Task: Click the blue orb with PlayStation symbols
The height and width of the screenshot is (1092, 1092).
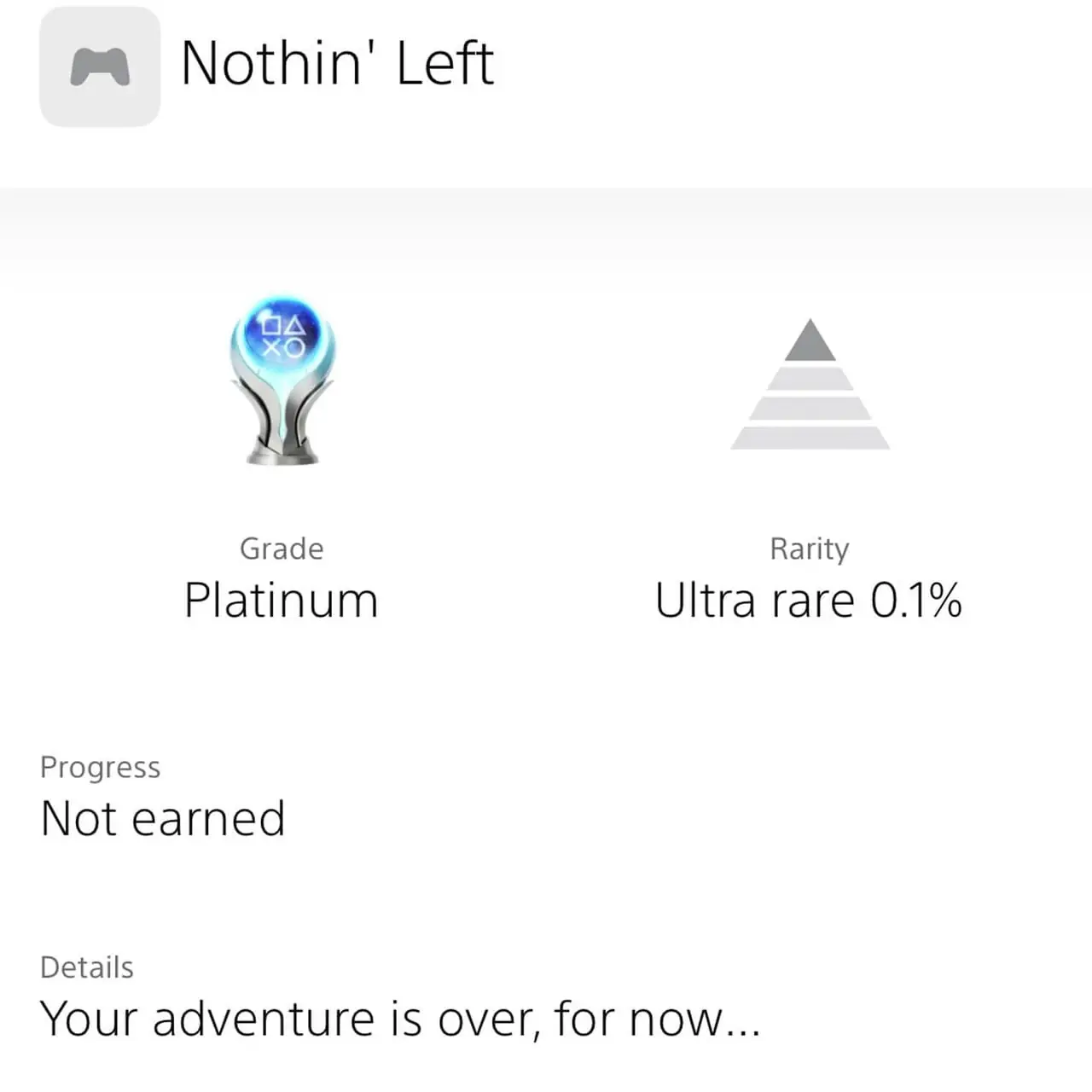Action: 282,333
